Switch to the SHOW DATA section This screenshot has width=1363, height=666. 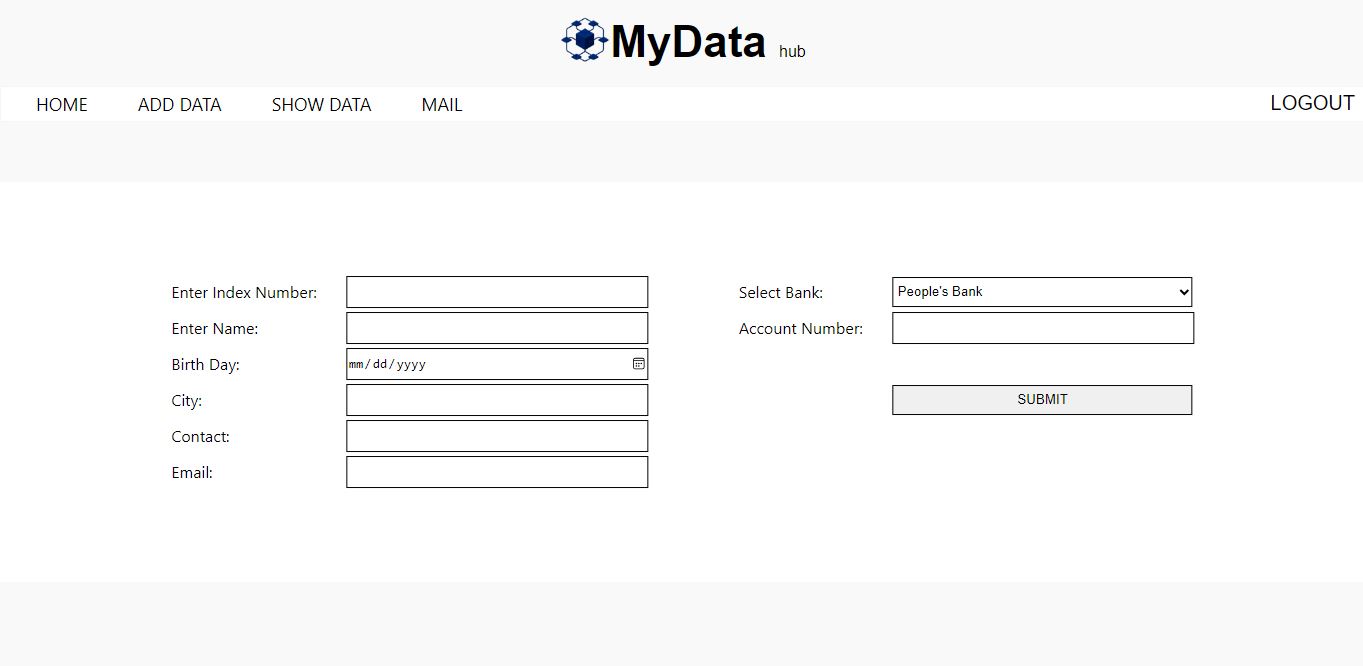point(321,104)
